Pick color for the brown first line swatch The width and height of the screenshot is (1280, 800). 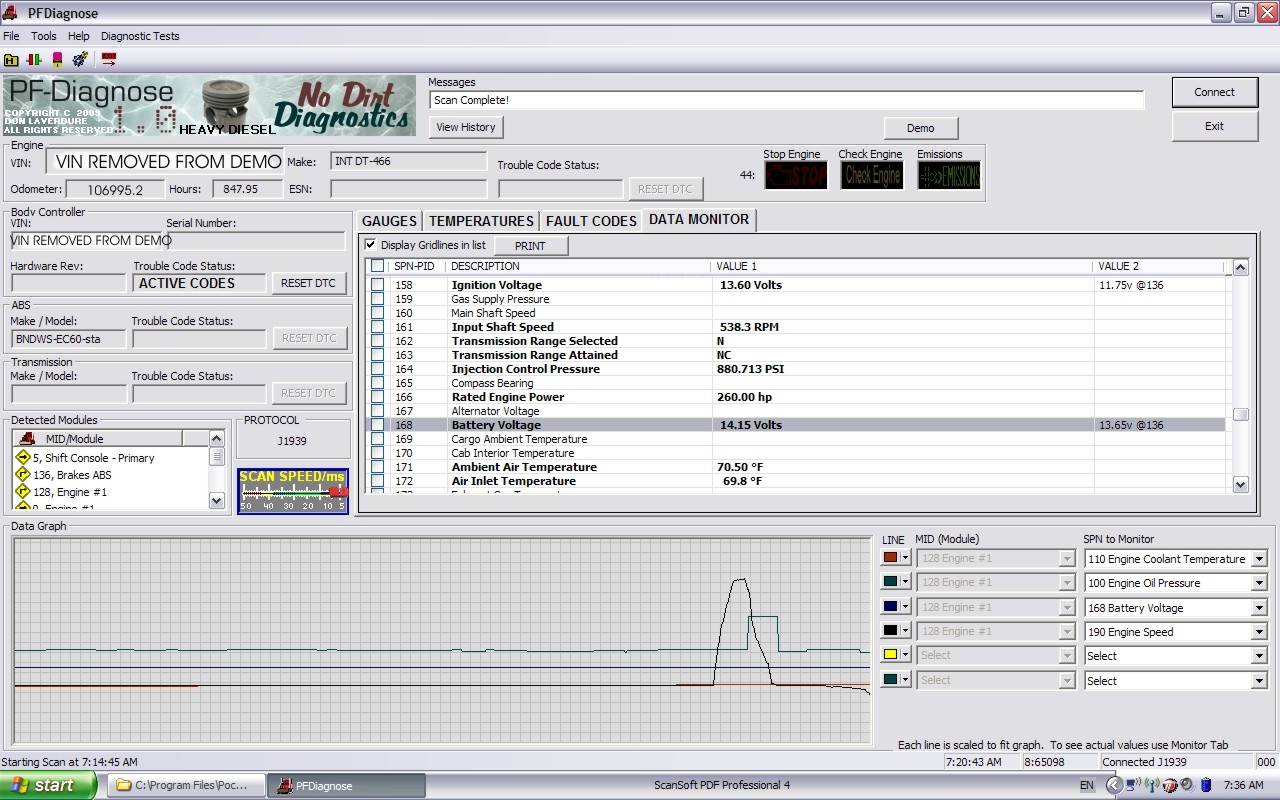click(896, 558)
